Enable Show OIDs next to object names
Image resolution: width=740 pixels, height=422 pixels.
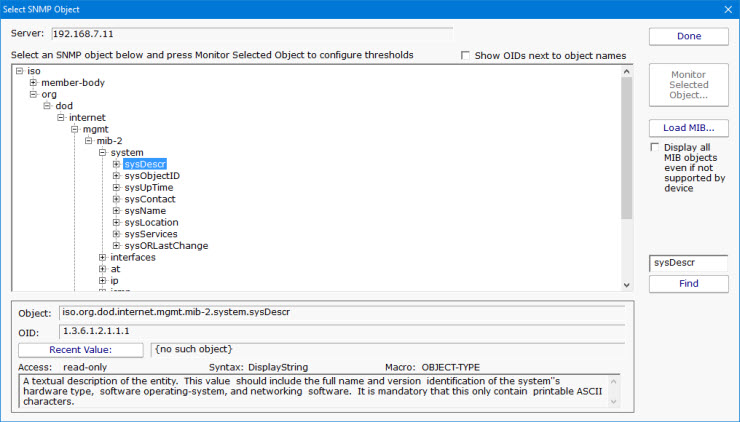(466, 56)
